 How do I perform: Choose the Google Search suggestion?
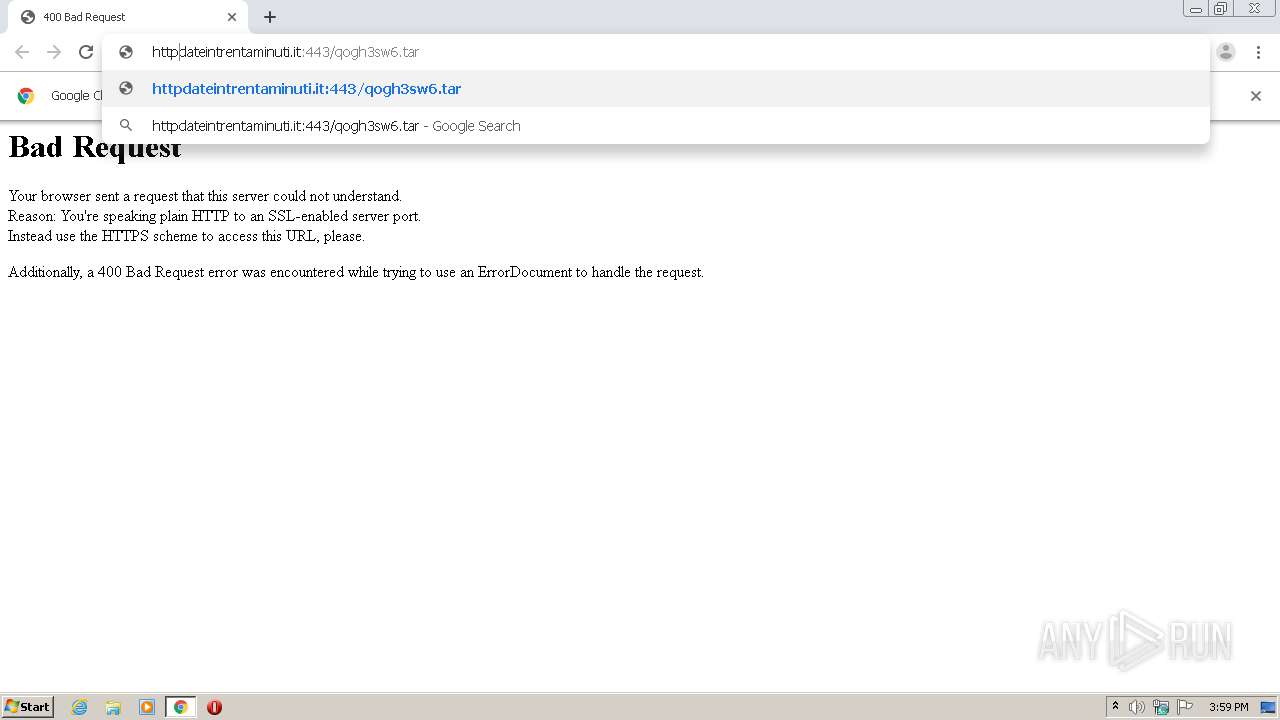click(x=656, y=126)
